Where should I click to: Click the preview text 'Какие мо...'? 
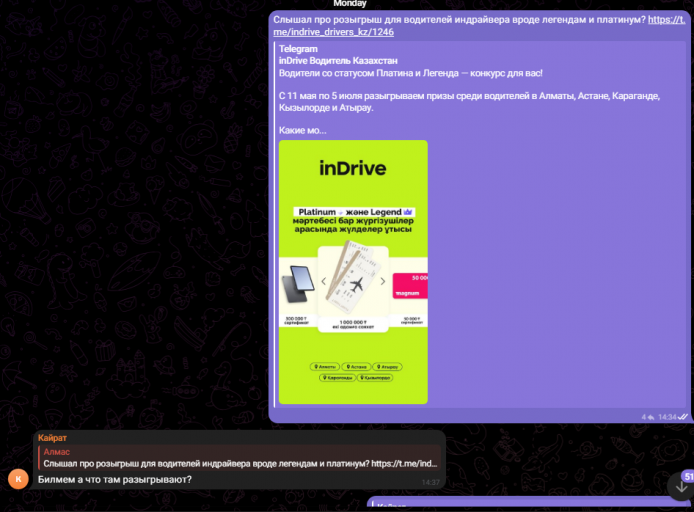point(302,130)
